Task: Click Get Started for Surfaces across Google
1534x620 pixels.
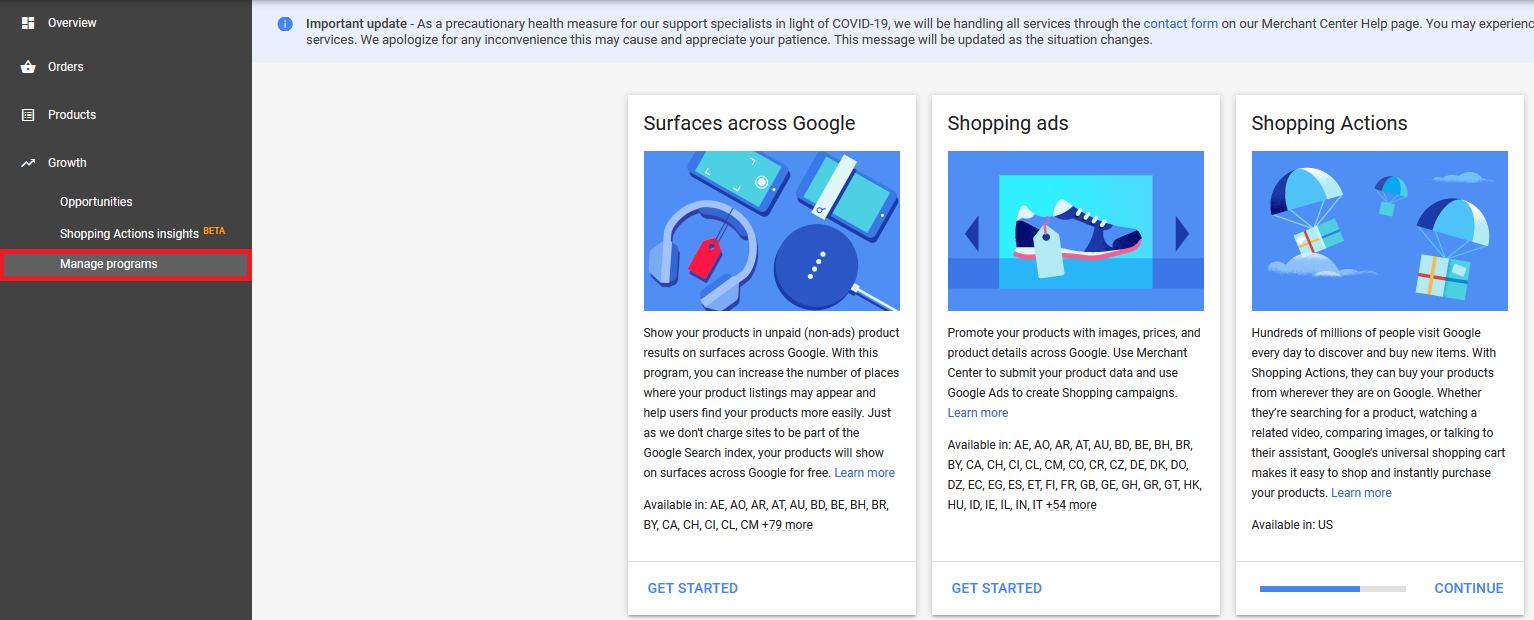Action: 693,588
